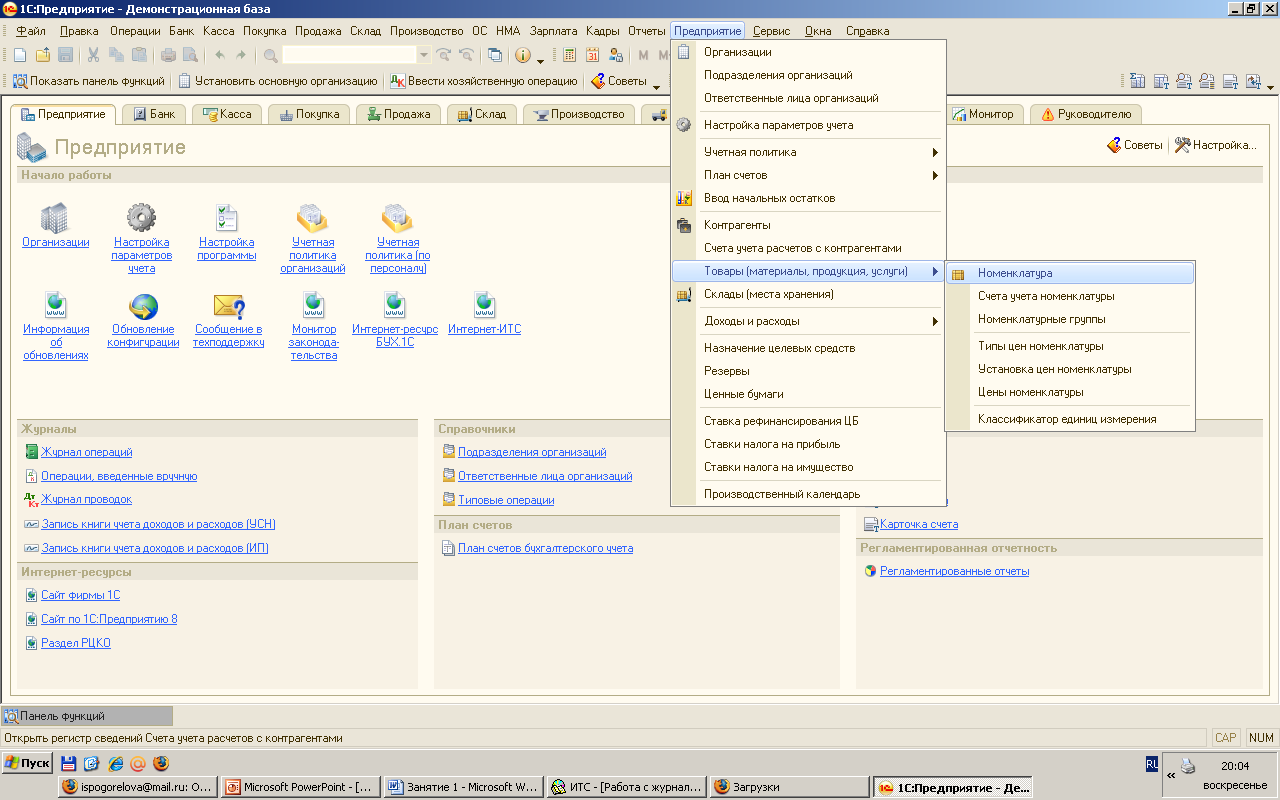Click into the toolbar search input field
The width and height of the screenshot is (1280, 800).
(349, 55)
